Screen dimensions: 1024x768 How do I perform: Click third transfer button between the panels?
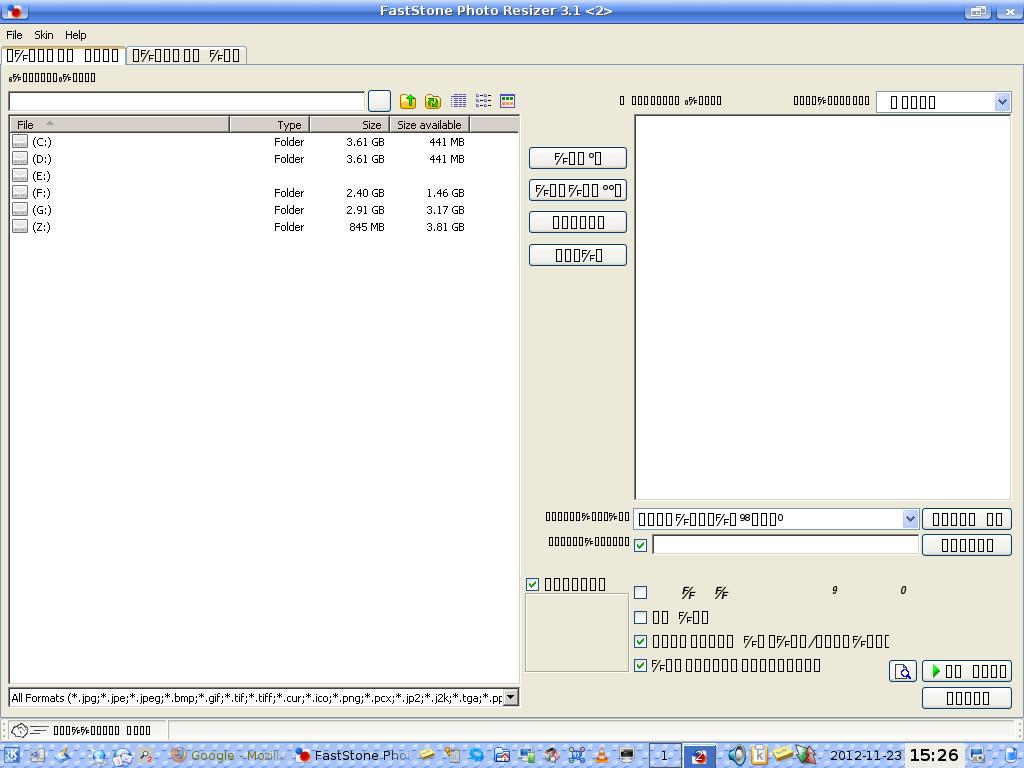(x=578, y=222)
